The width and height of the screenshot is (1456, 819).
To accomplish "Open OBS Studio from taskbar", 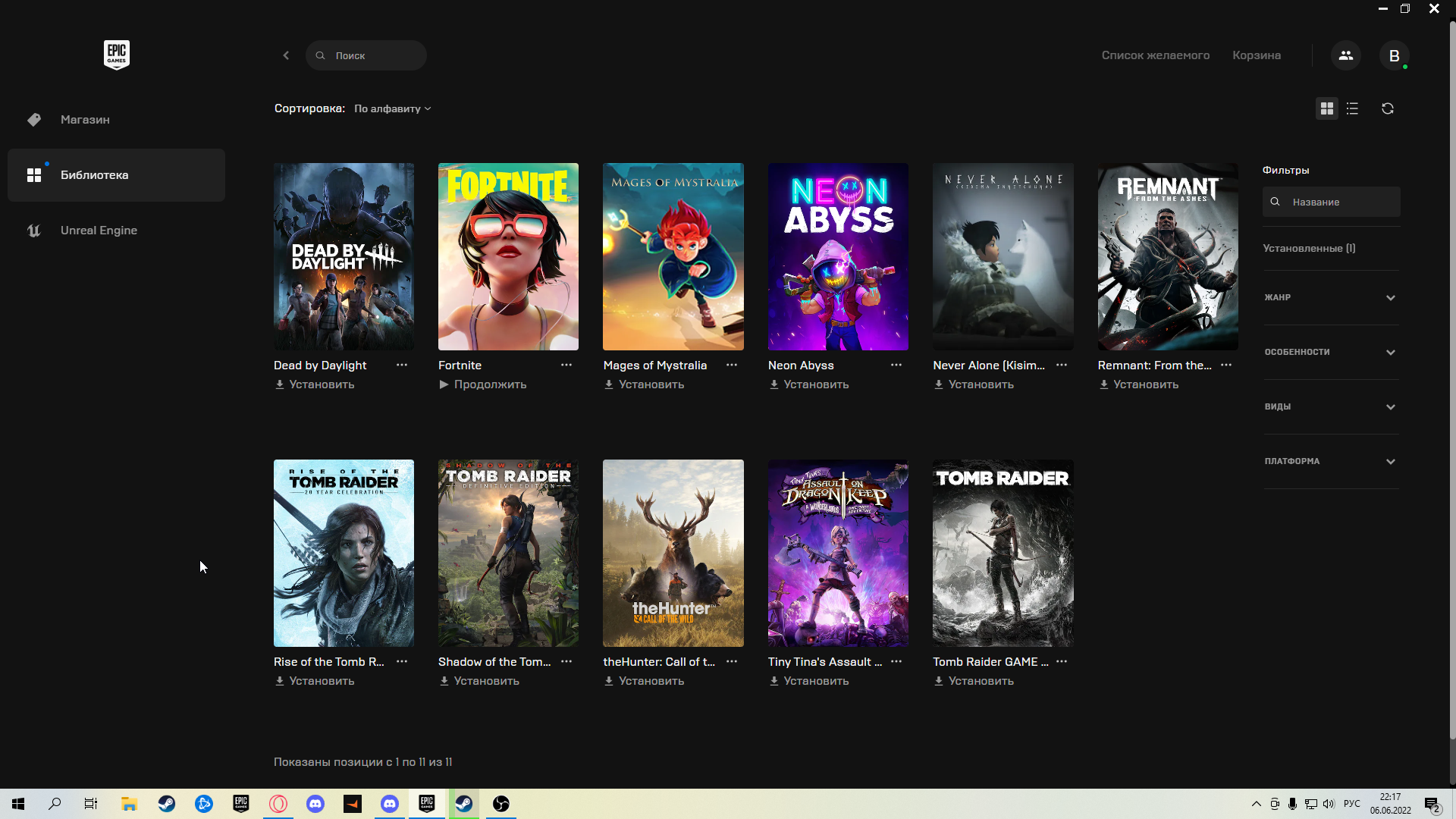I will coord(501,804).
